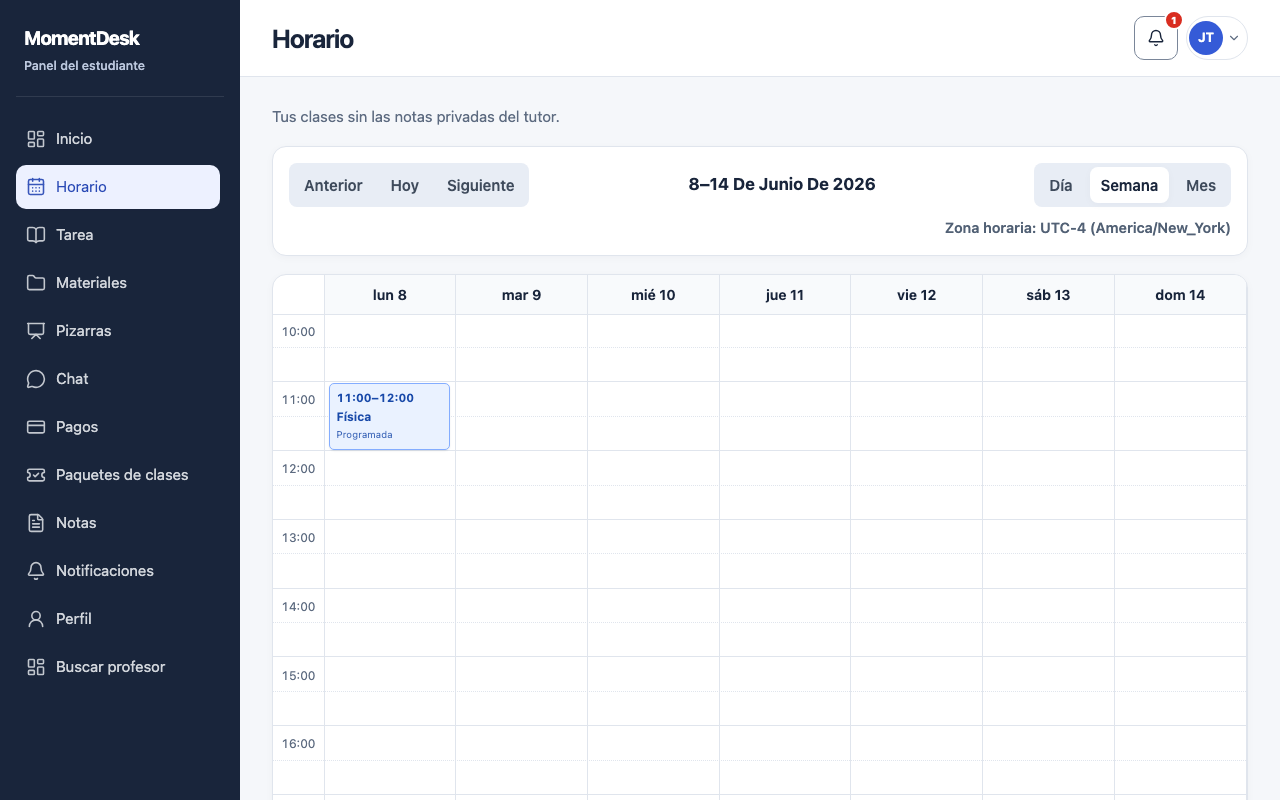
Task: Open the Chat label in sidebar
Action: click(x=72, y=379)
